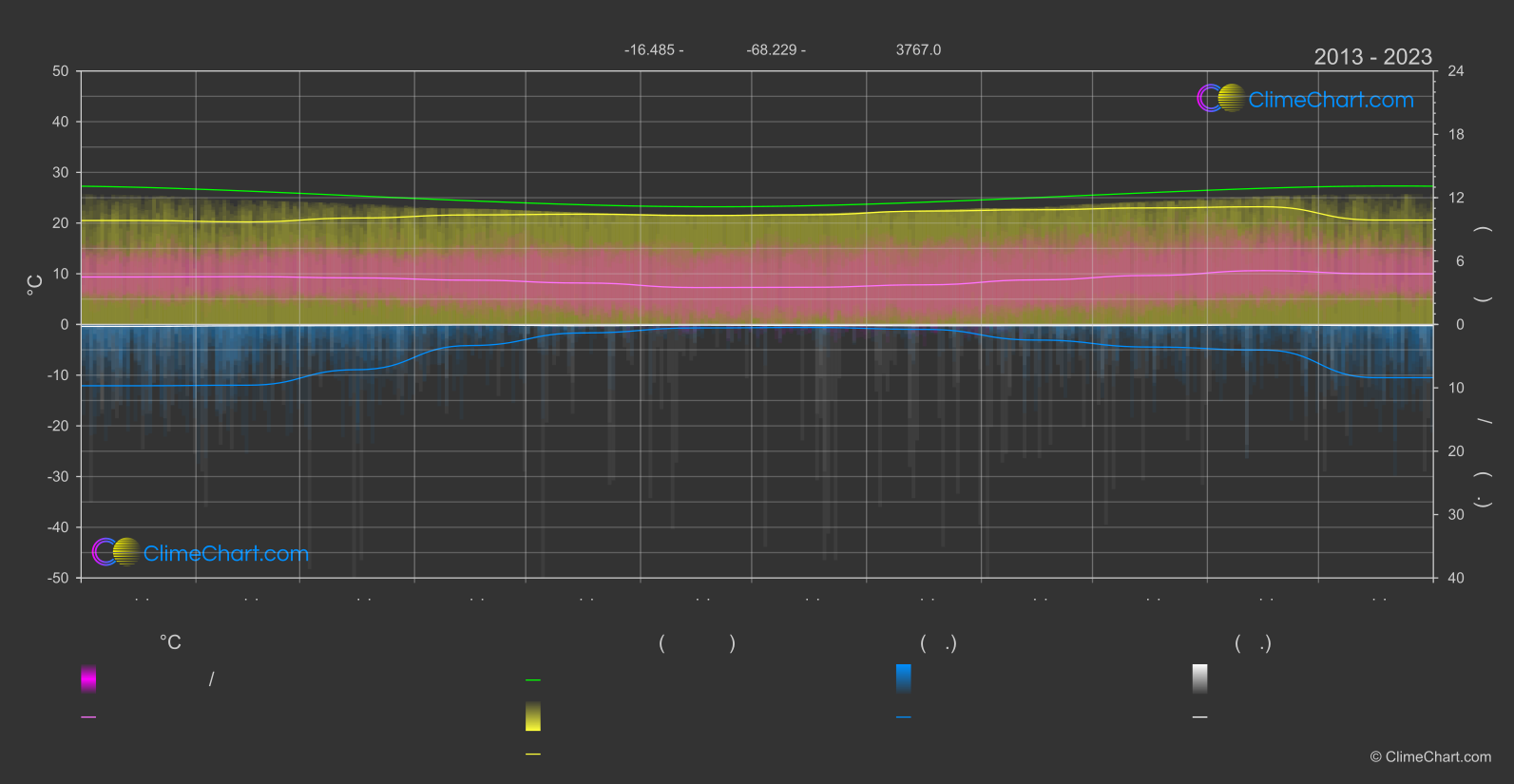The height and width of the screenshot is (784, 1514).
Task: Select the magenta temperature range legend swatch
Action: (x=88, y=679)
